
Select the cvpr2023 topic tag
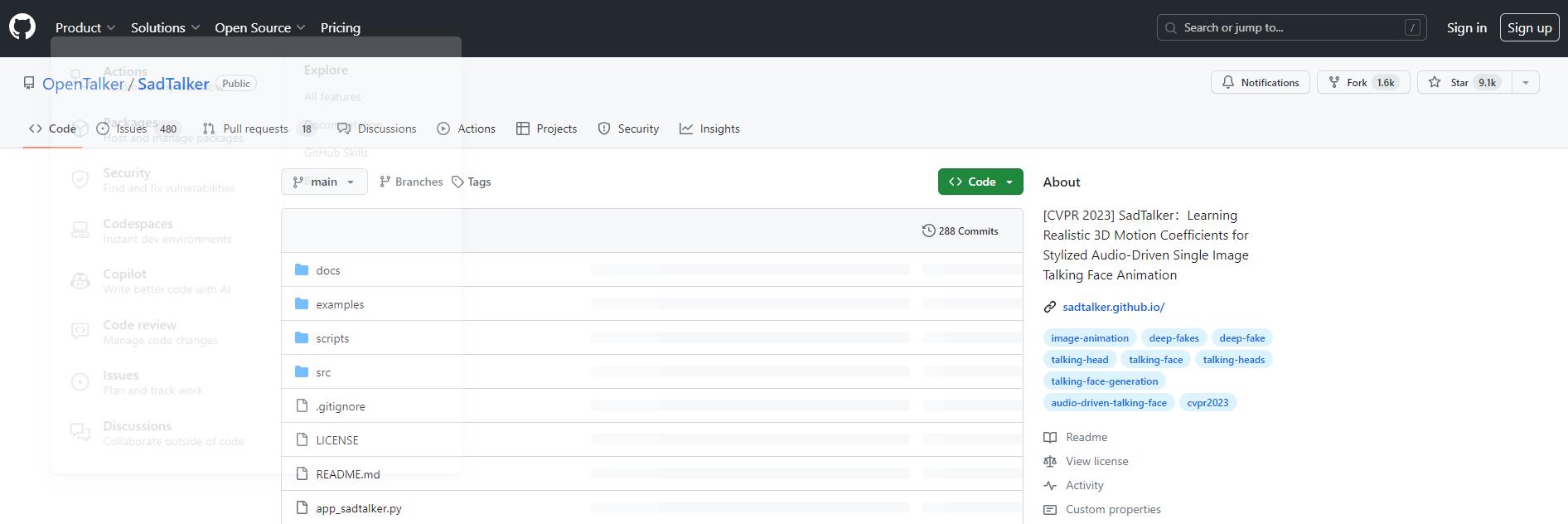pos(1207,402)
